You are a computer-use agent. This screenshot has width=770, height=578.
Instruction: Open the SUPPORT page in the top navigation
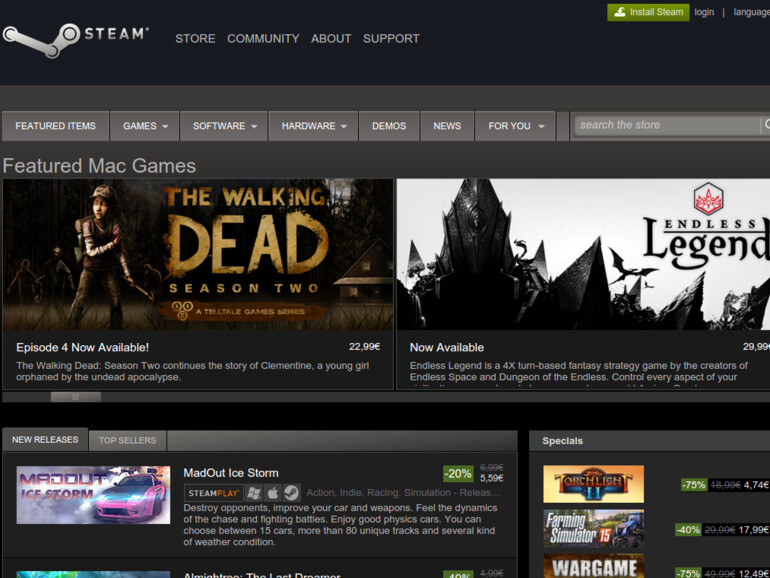(x=391, y=39)
